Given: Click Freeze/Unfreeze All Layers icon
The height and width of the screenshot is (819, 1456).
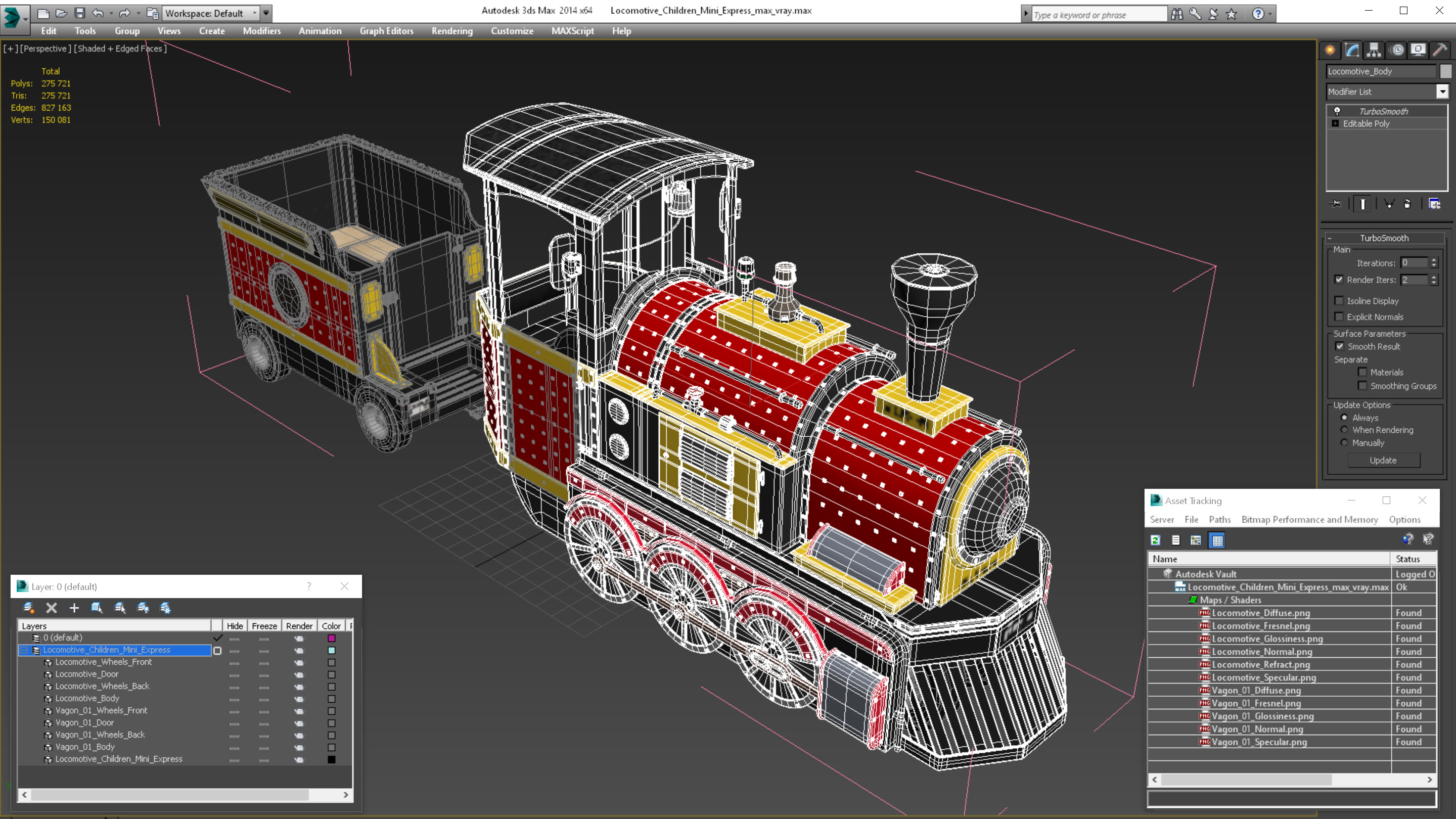Looking at the screenshot, I should point(165,608).
